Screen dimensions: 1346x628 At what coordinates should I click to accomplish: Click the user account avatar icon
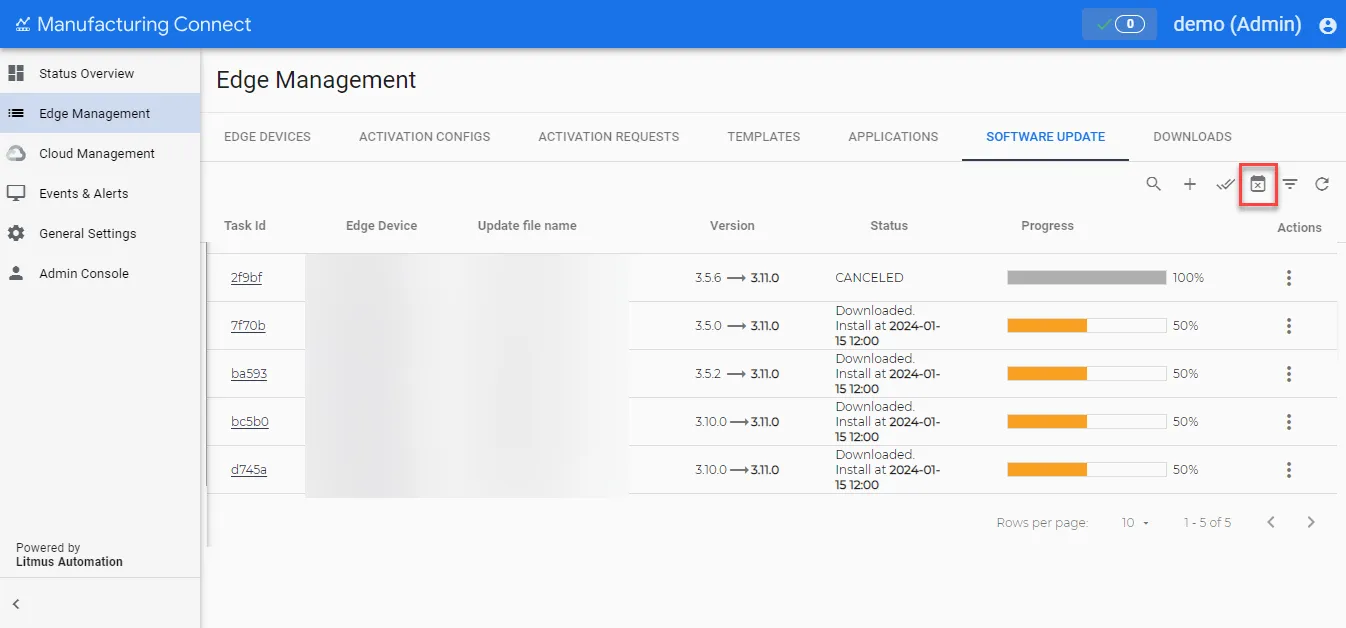1328,26
